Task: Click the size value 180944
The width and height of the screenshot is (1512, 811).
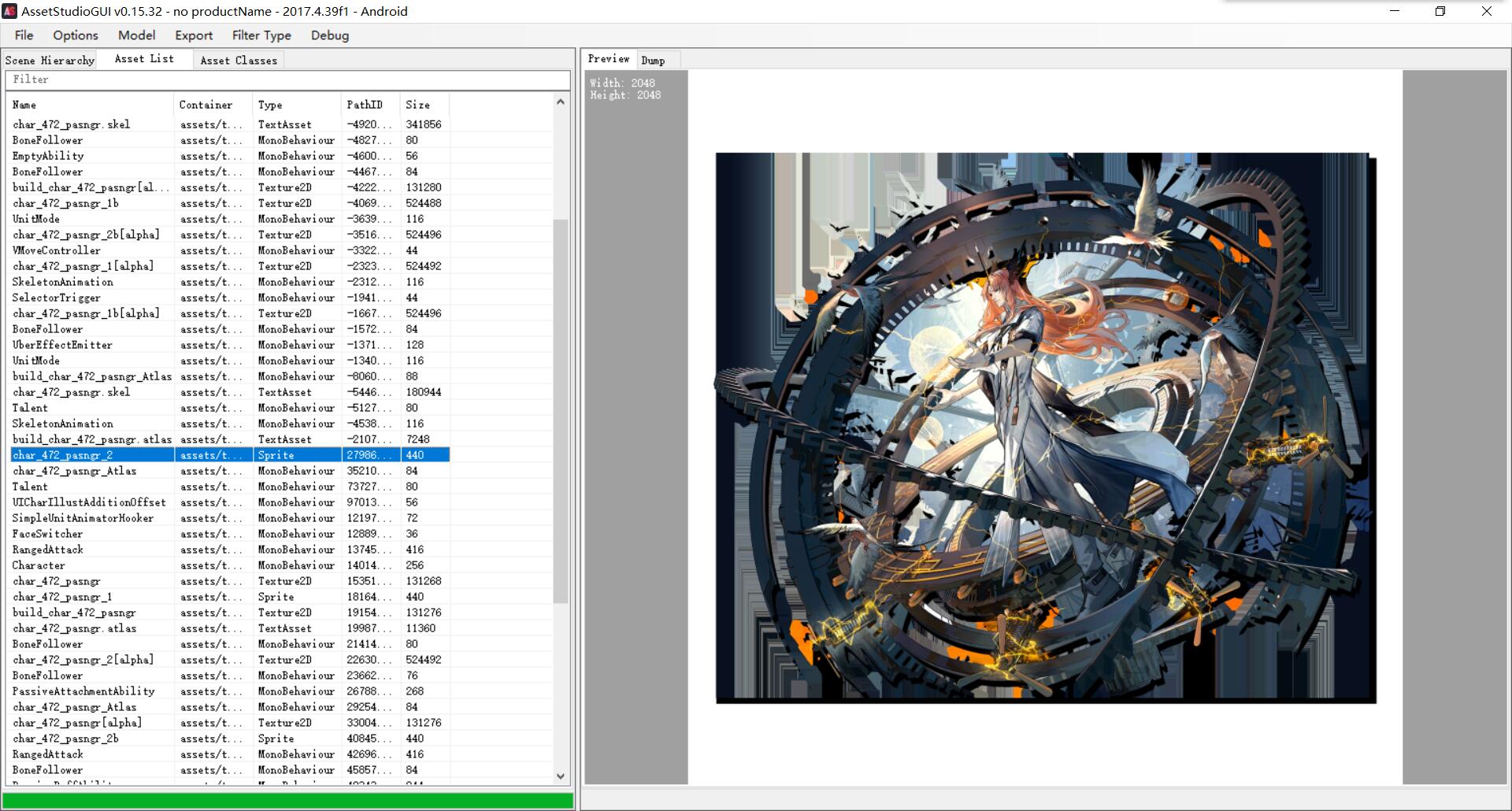Action: (x=424, y=392)
